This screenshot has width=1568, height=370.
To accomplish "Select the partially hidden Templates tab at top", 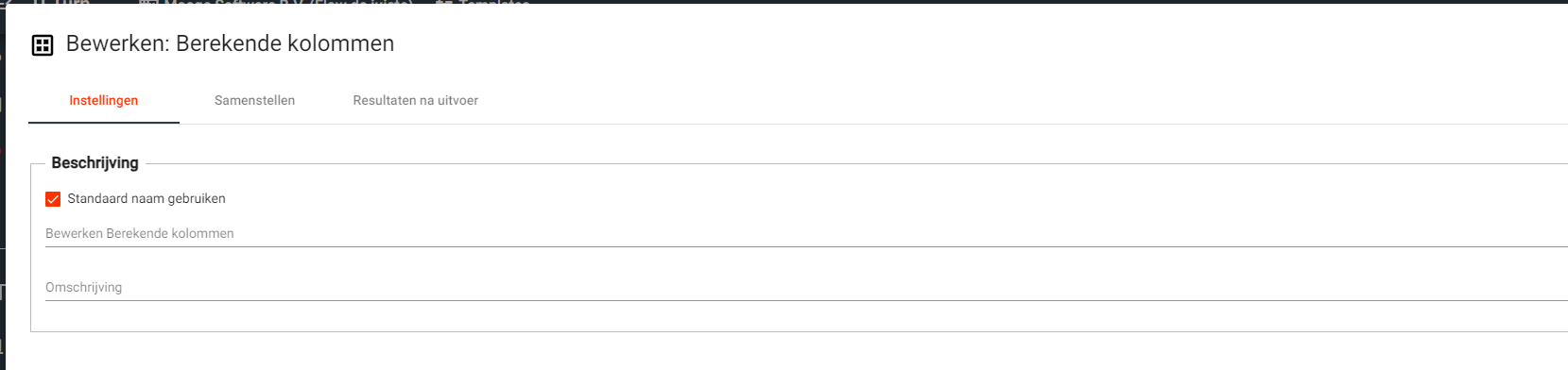I will click(x=493, y=3).
